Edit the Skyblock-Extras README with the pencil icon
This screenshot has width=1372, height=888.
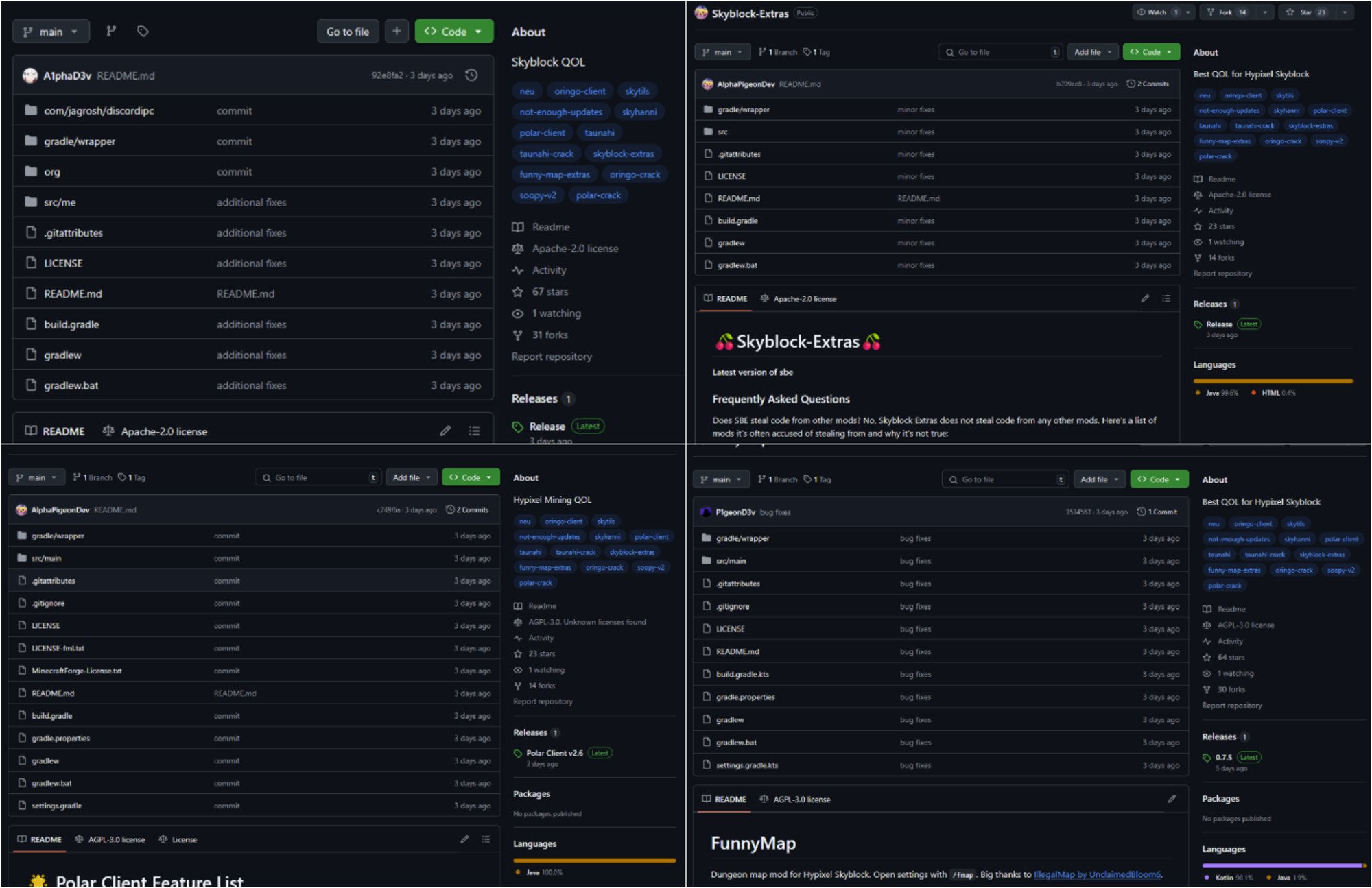[x=1144, y=298]
